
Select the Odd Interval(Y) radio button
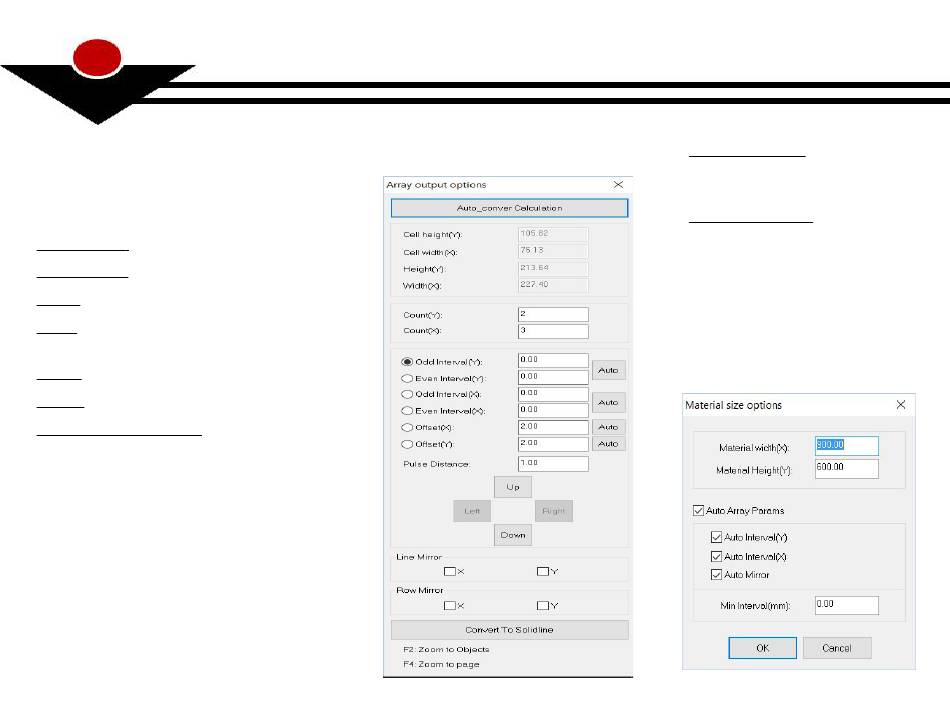(x=407, y=362)
